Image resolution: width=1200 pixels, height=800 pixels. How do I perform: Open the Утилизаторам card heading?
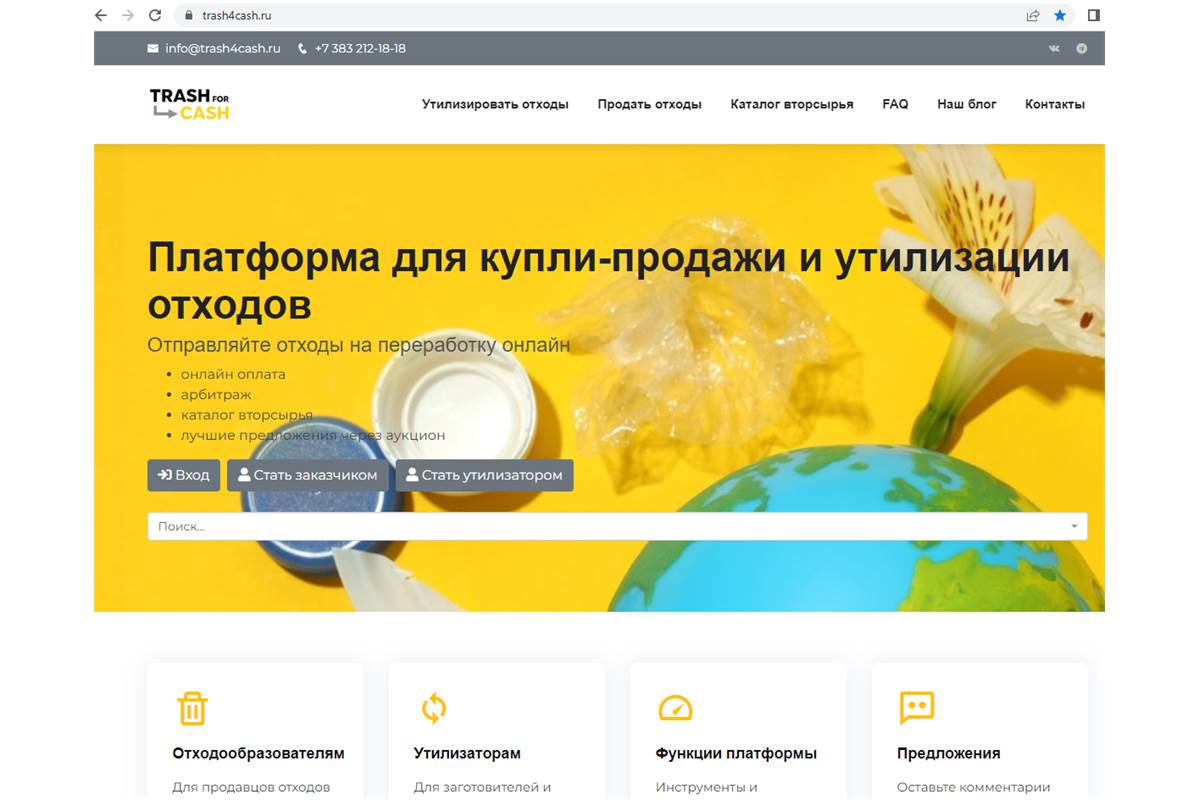(x=467, y=753)
